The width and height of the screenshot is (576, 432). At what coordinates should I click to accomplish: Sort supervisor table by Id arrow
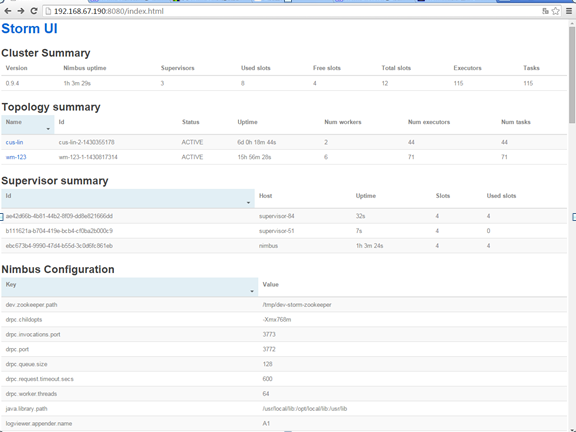click(x=248, y=203)
